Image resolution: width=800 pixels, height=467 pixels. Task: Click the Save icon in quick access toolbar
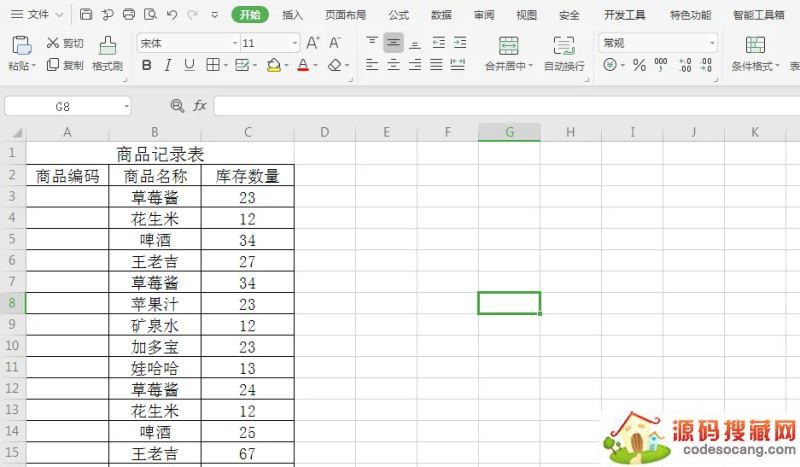point(86,15)
